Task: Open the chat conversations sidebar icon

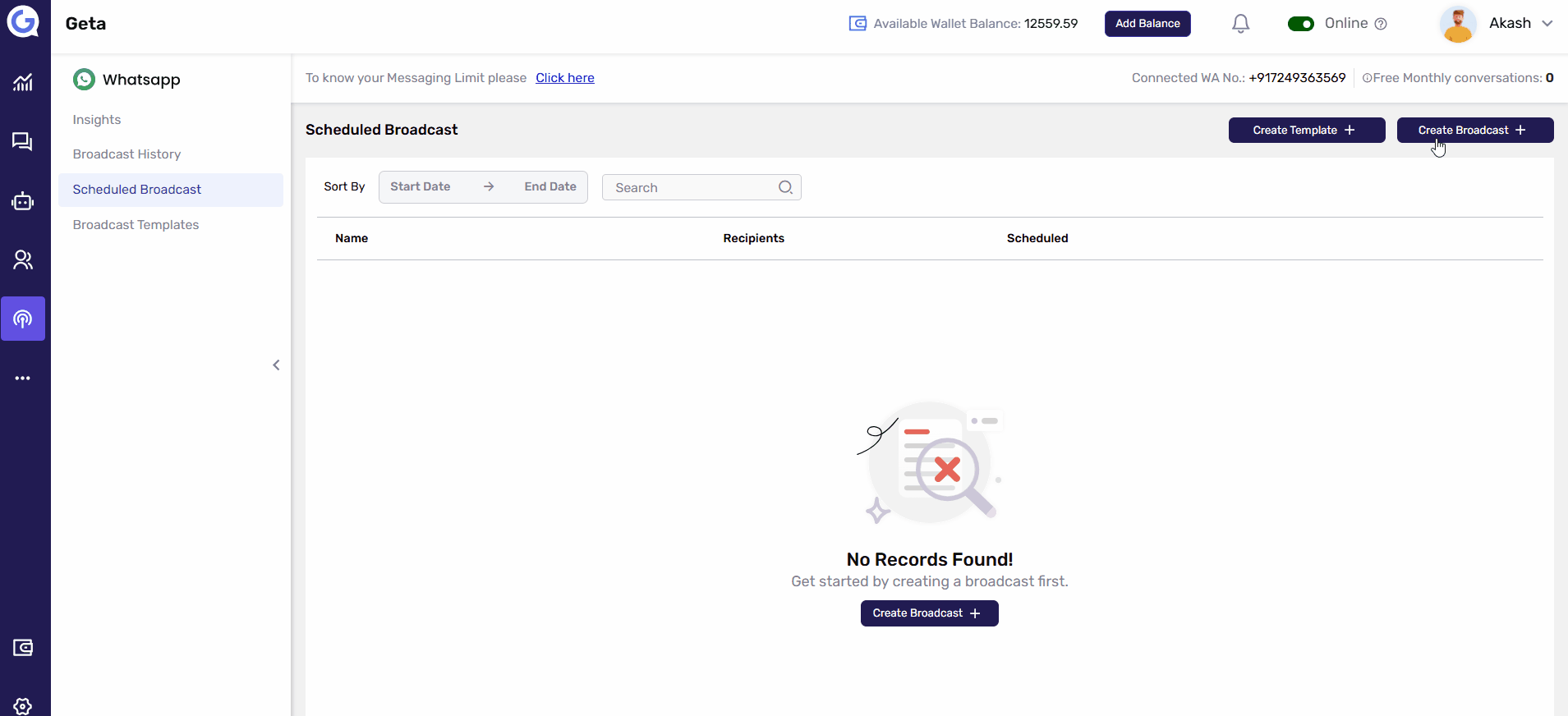Action: (x=23, y=142)
